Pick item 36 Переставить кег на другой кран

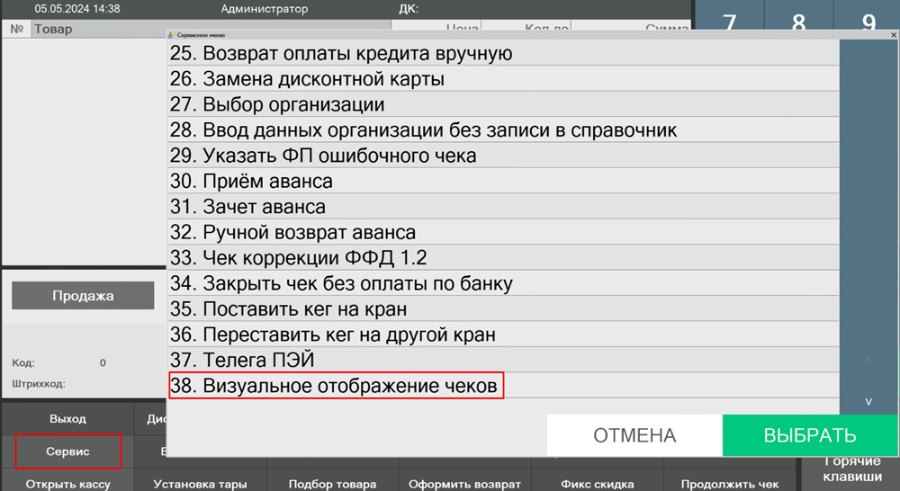click(503, 334)
